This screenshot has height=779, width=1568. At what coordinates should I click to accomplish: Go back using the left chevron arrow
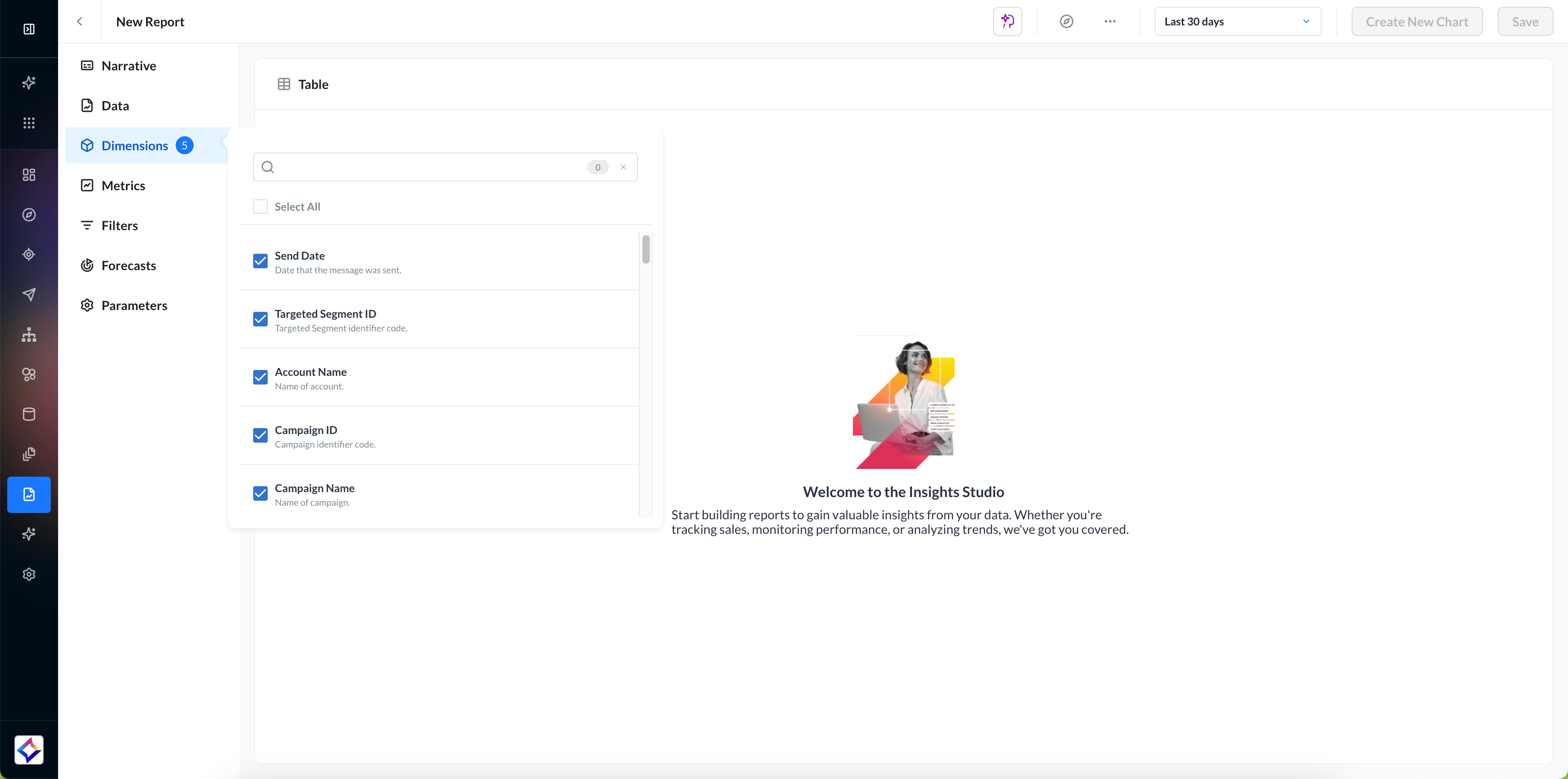coord(79,21)
